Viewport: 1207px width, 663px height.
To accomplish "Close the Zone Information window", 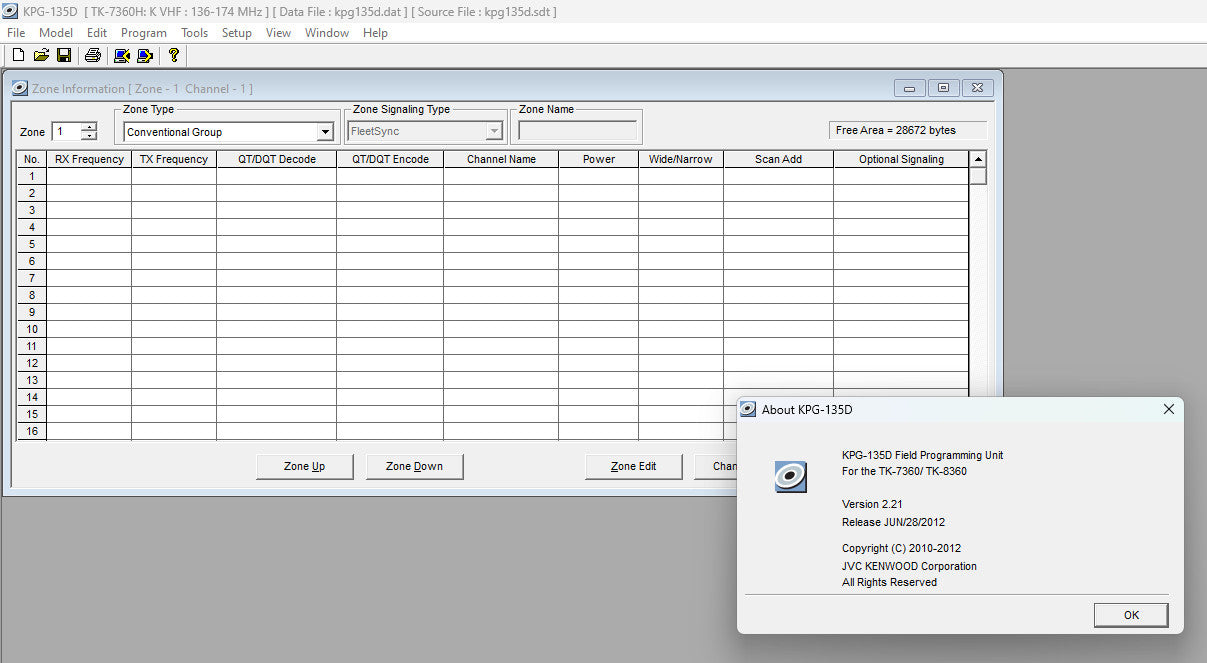I will coord(978,88).
